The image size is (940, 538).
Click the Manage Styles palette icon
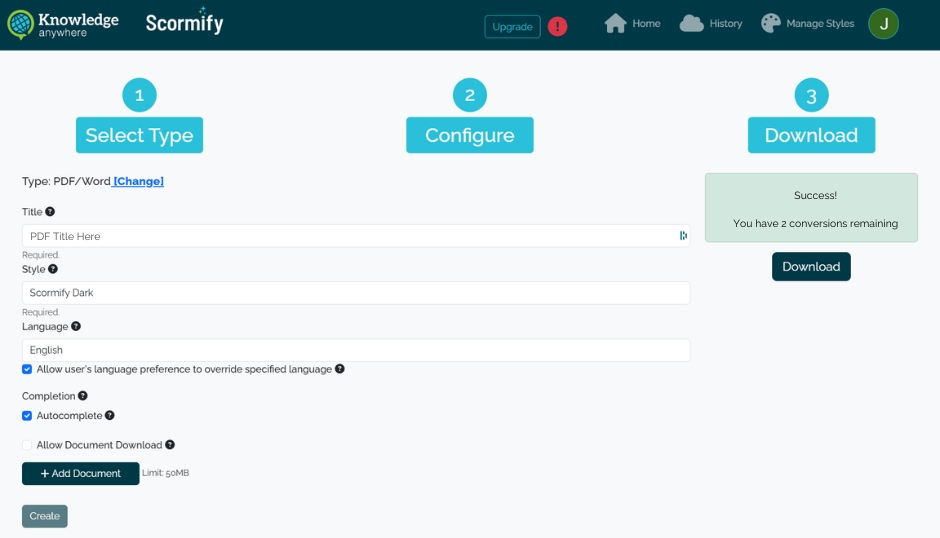pyautogui.click(x=771, y=23)
